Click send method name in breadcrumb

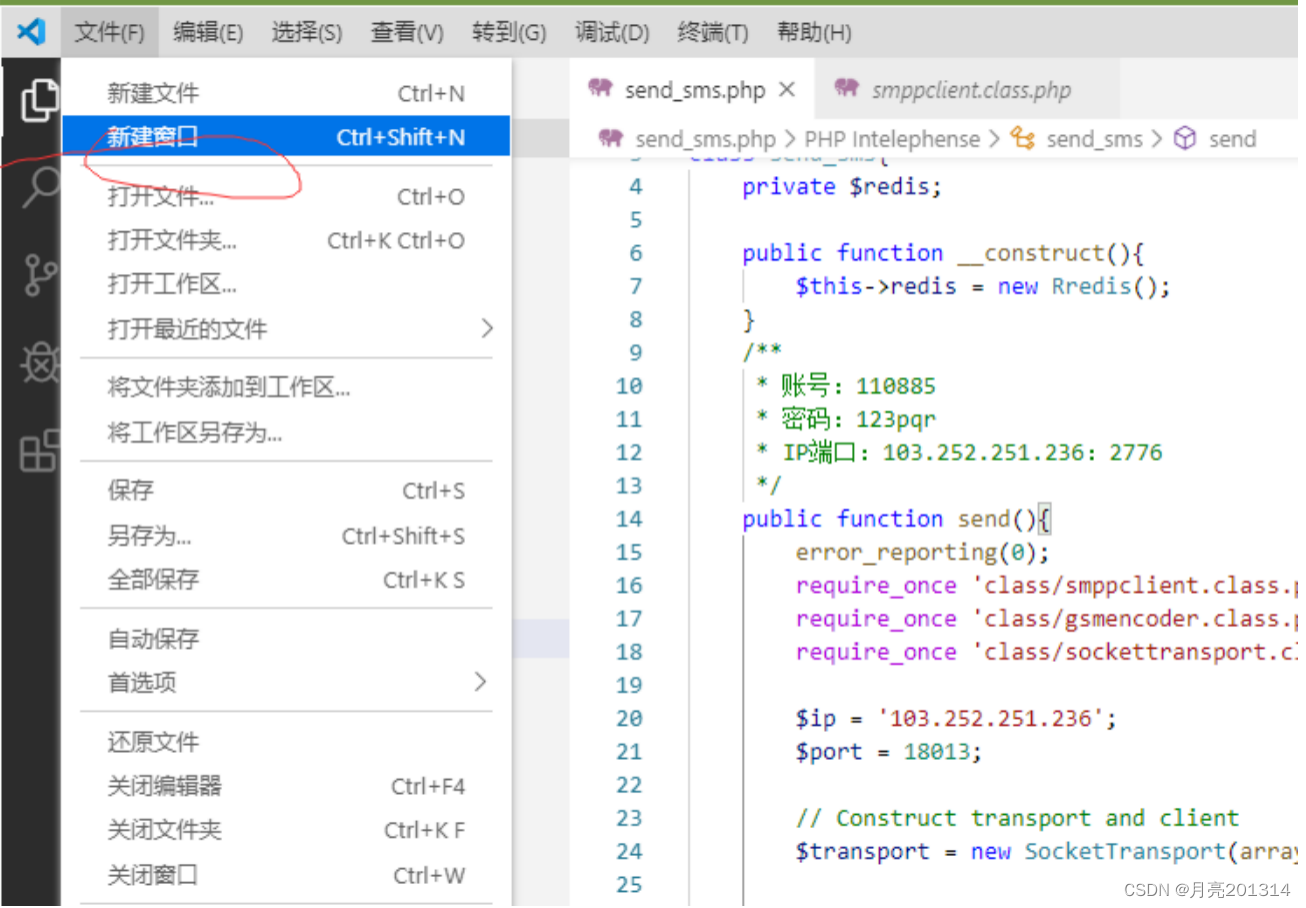pos(1232,139)
